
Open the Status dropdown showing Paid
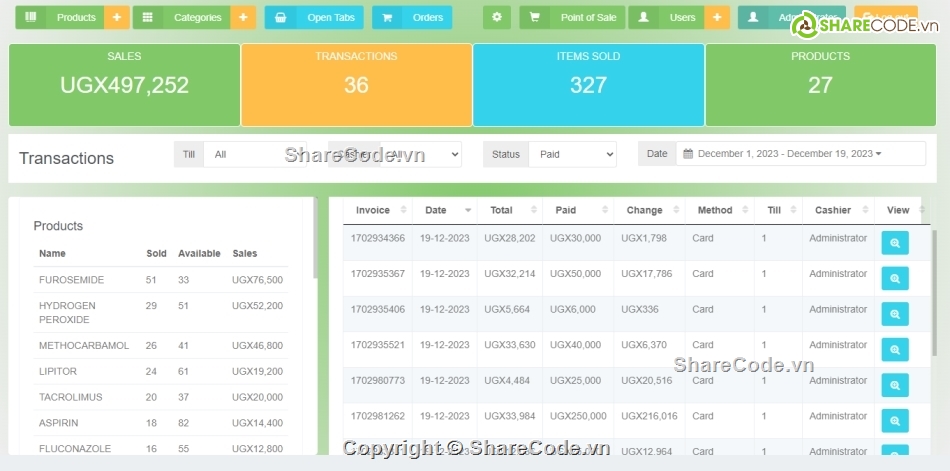click(571, 154)
